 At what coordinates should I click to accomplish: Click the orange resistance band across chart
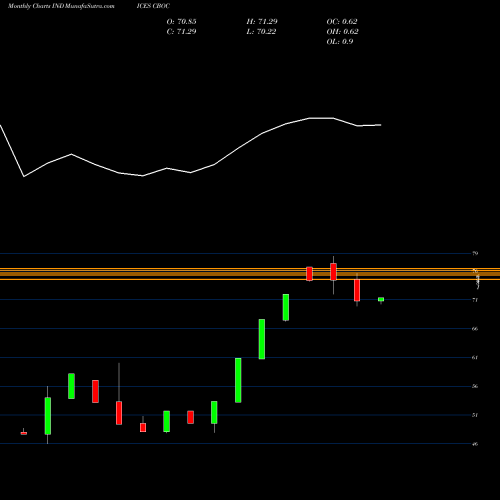click(250, 274)
